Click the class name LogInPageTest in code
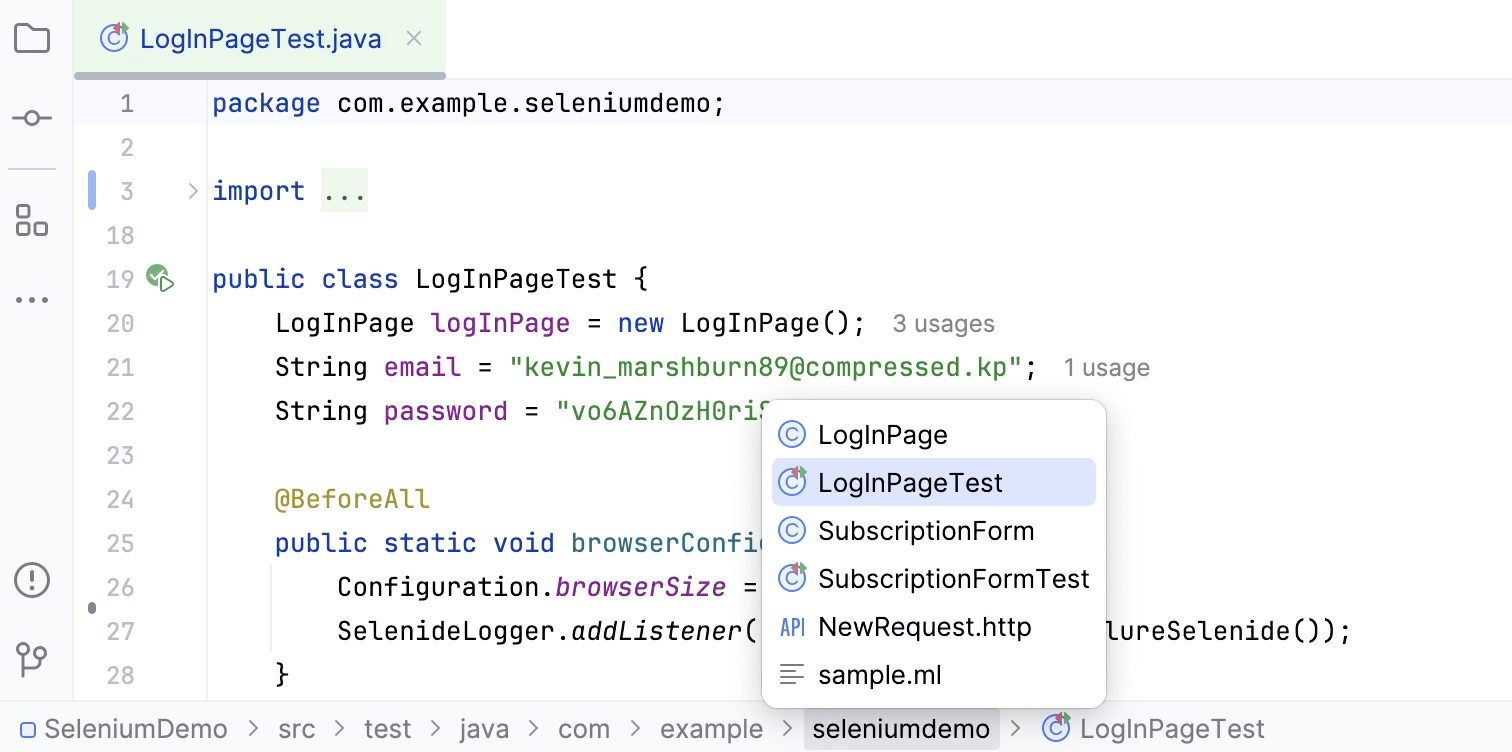 [517, 279]
